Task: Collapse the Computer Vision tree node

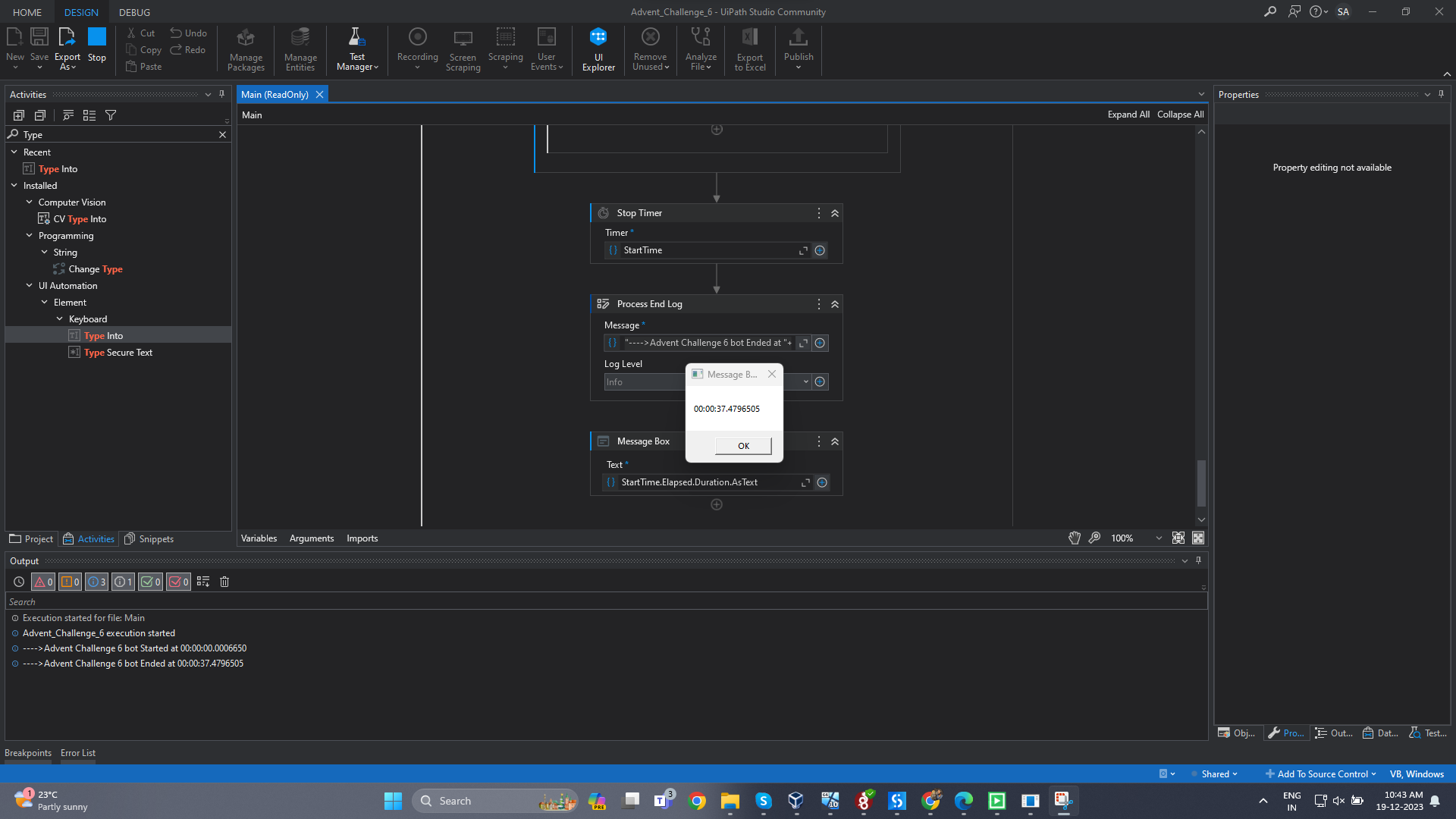Action: pyautogui.click(x=30, y=202)
